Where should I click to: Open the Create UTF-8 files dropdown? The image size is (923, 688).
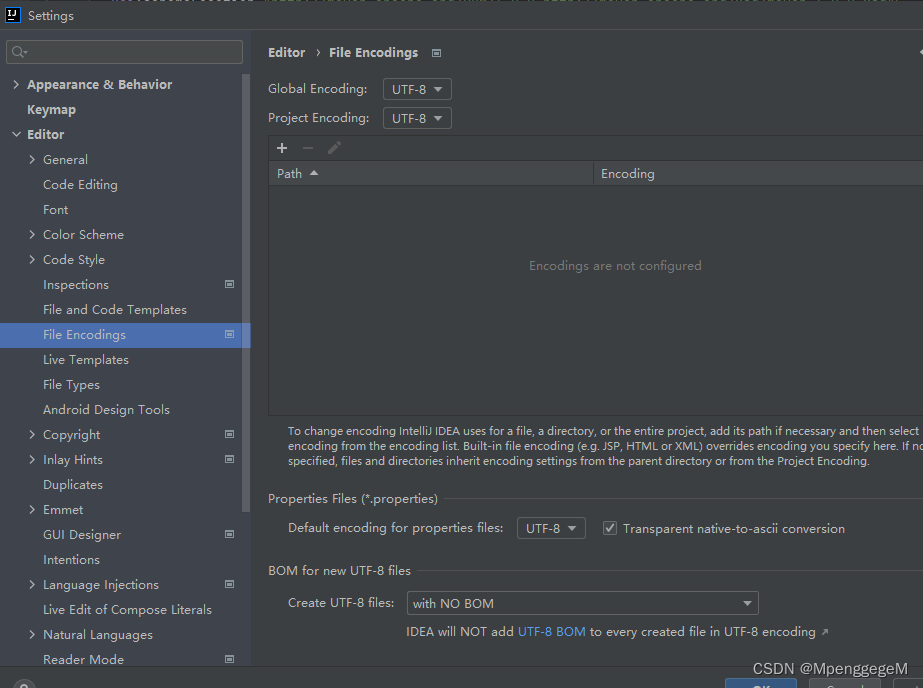click(x=582, y=603)
